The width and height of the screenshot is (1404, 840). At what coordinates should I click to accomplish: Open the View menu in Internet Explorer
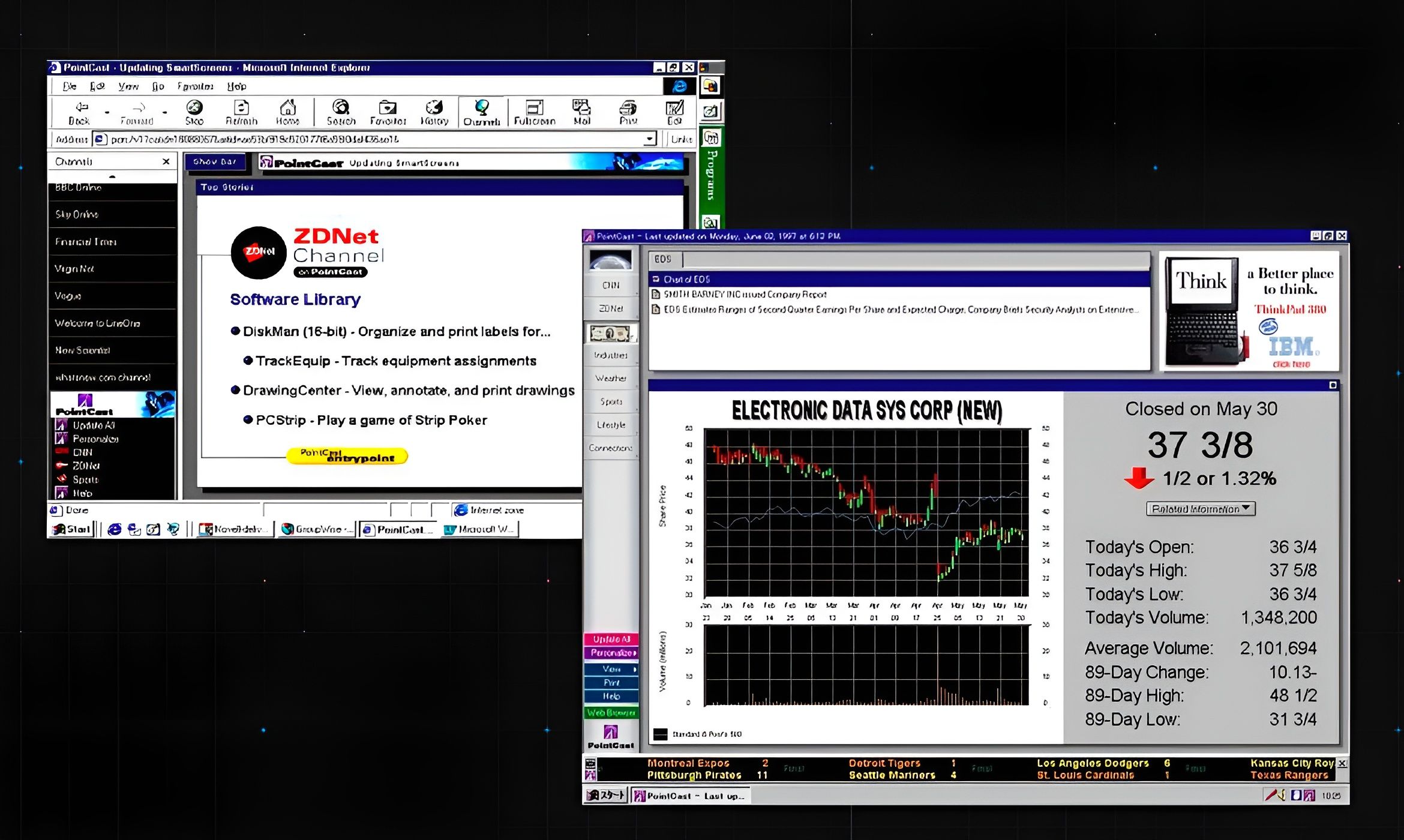(128, 86)
